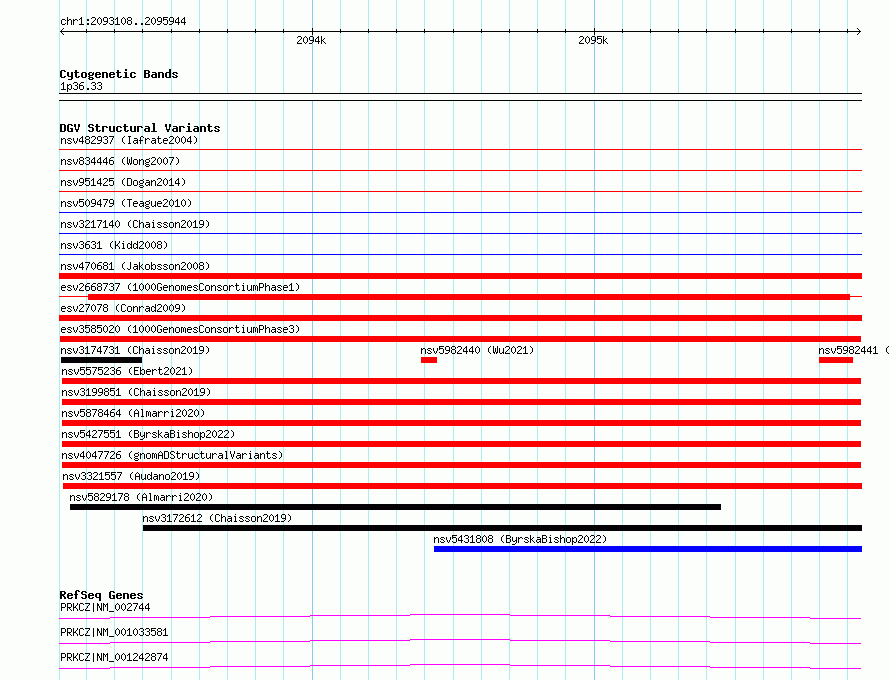The width and height of the screenshot is (890, 680).
Task: Click the red bar under nsv5982441
Action: pyautogui.click(x=836, y=360)
